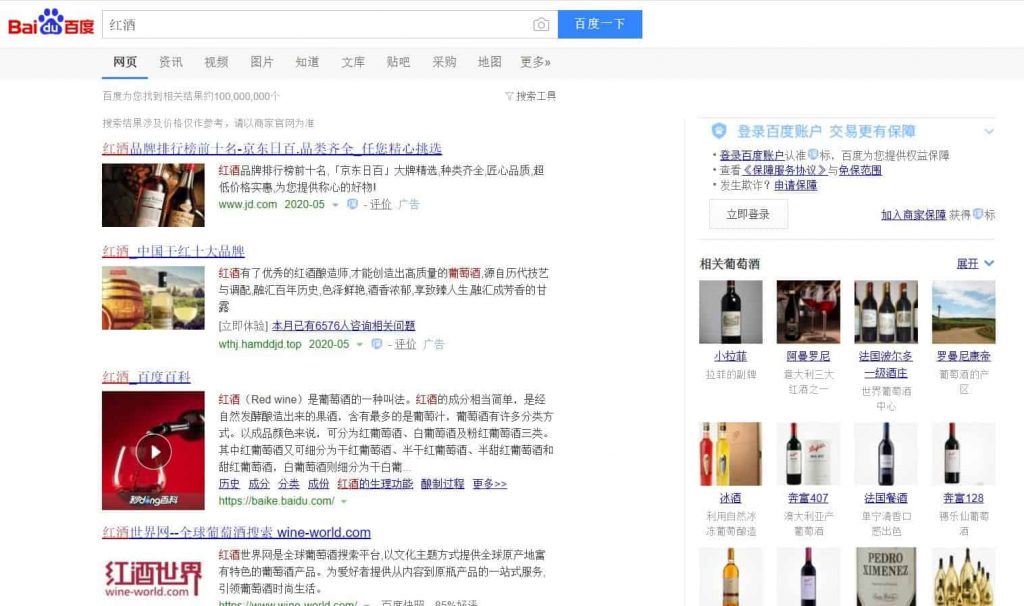Open the 分类 sublink of 百度百科
Viewport: 1024px width, 606px height.
click(x=289, y=484)
